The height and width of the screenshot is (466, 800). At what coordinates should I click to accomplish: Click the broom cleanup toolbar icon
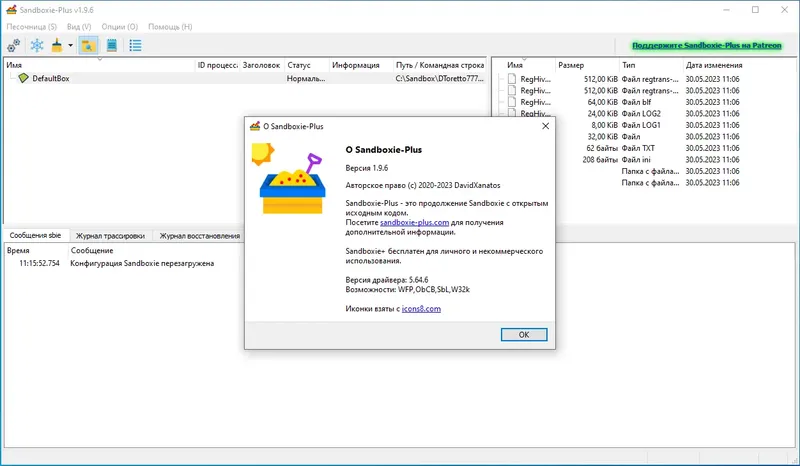(57, 45)
